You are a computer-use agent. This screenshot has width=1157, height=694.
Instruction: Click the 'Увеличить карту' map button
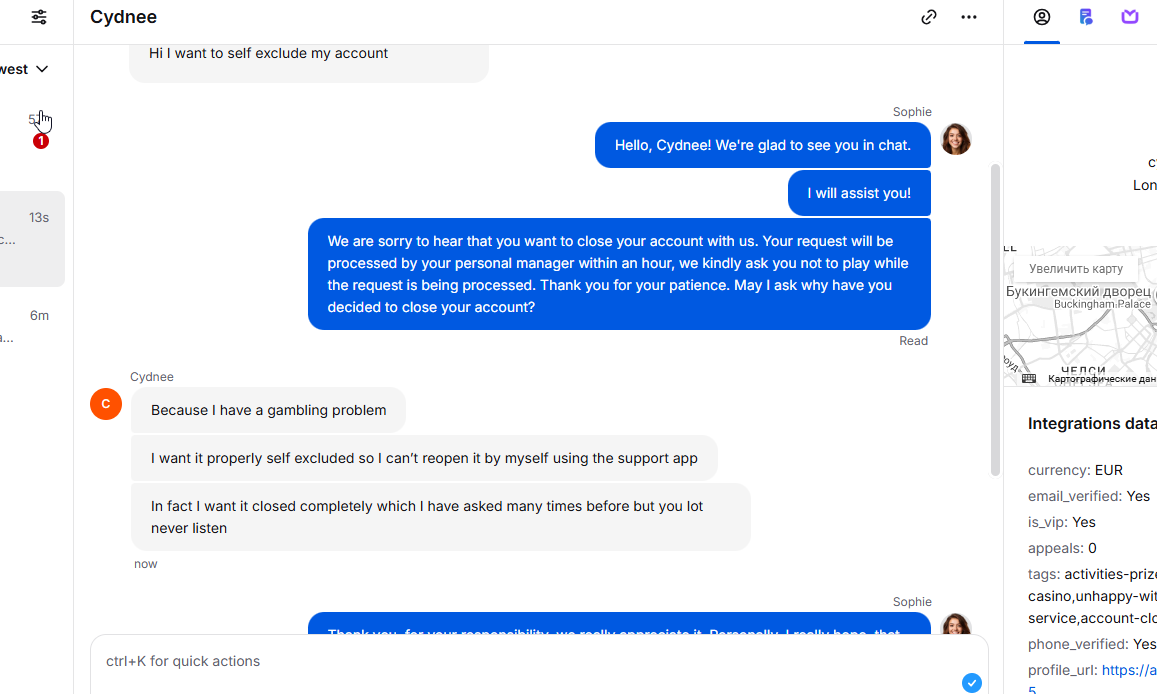pyautogui.click(x=1076, y=269)
